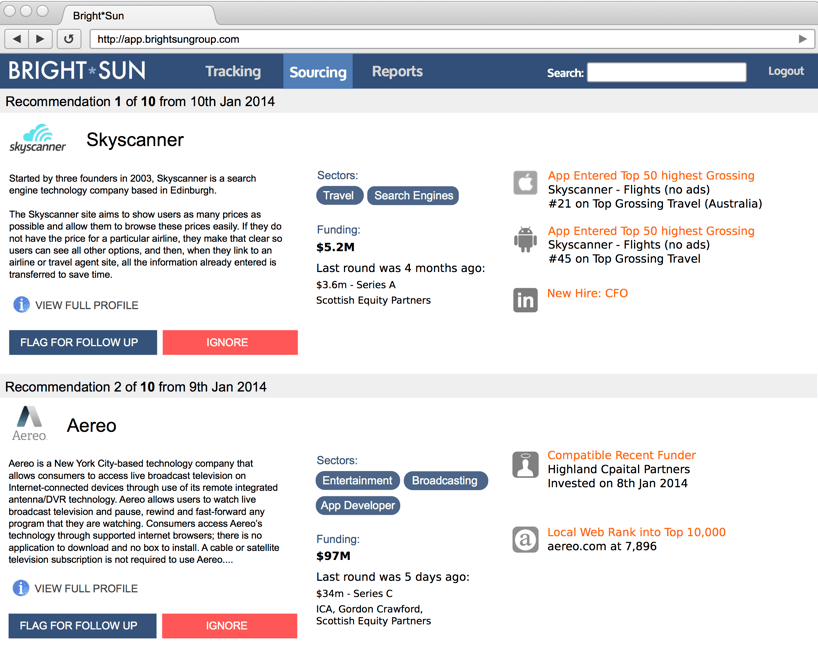Go forward with the browser forward arrow
This screenshot has width=818, height=647.
40,39
